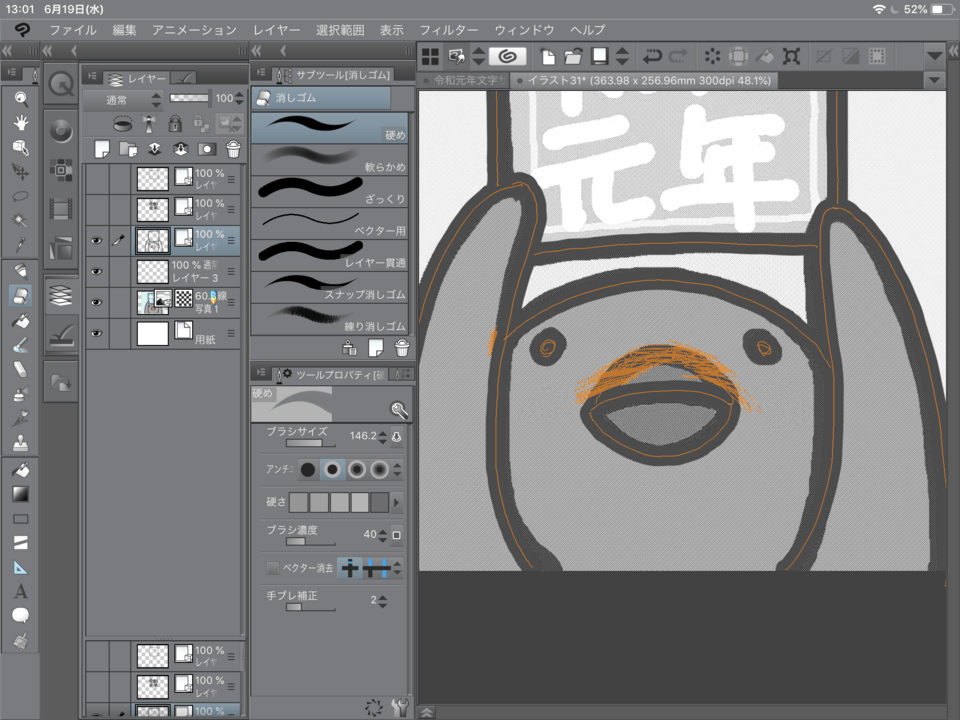Switch to the 令和元年文字 canvas tab
The width and height of the screenshot is (960, 720).
(465, 80)
